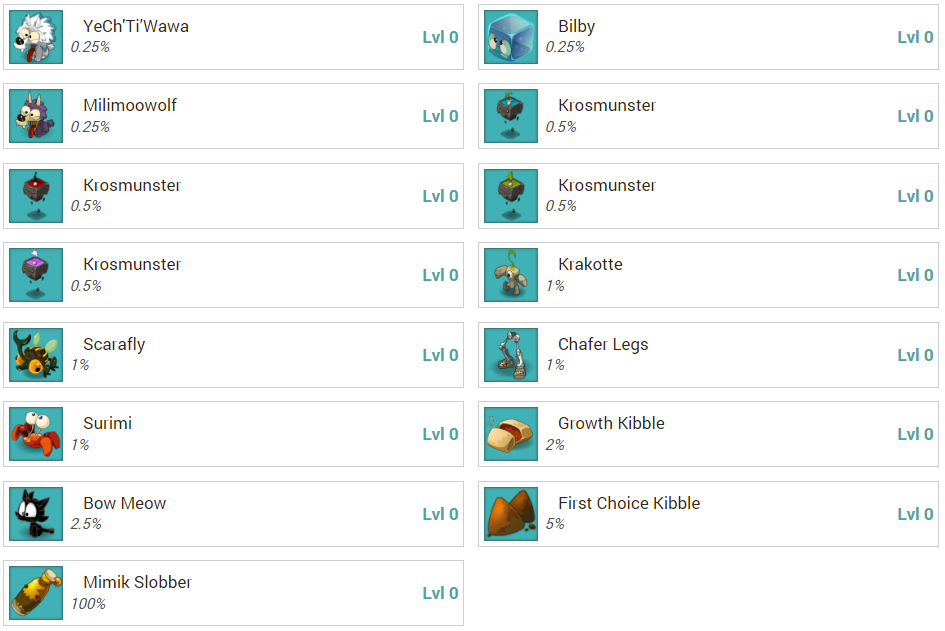Click the Mimik Slobber bottle icon
945x631 pixels.
tap(36, 593)
